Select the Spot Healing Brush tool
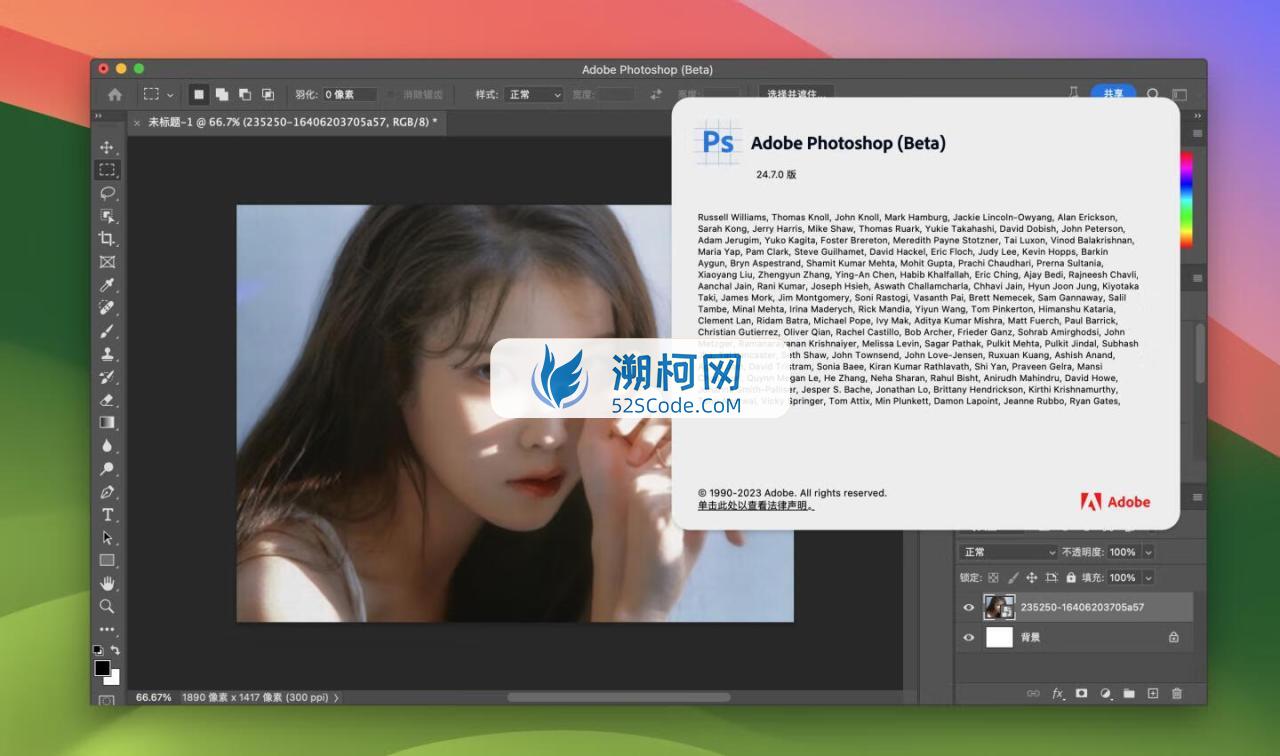Screen dimensions: 1280x756 107,308
